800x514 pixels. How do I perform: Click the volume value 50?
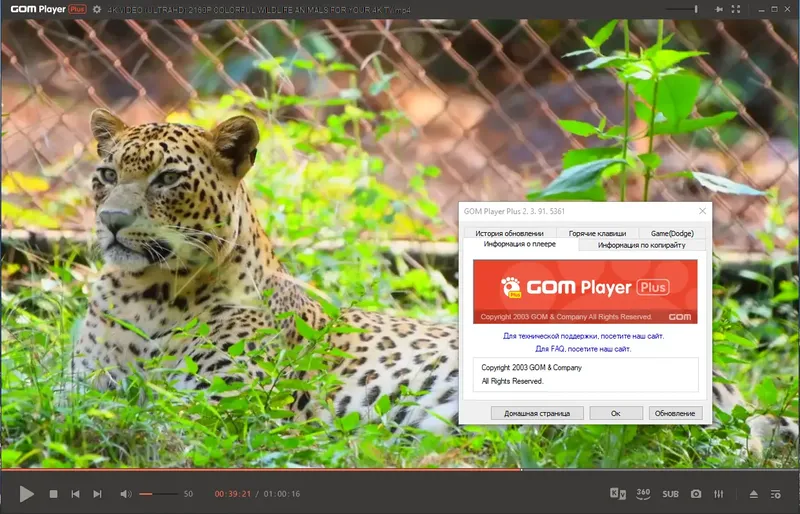188,494
